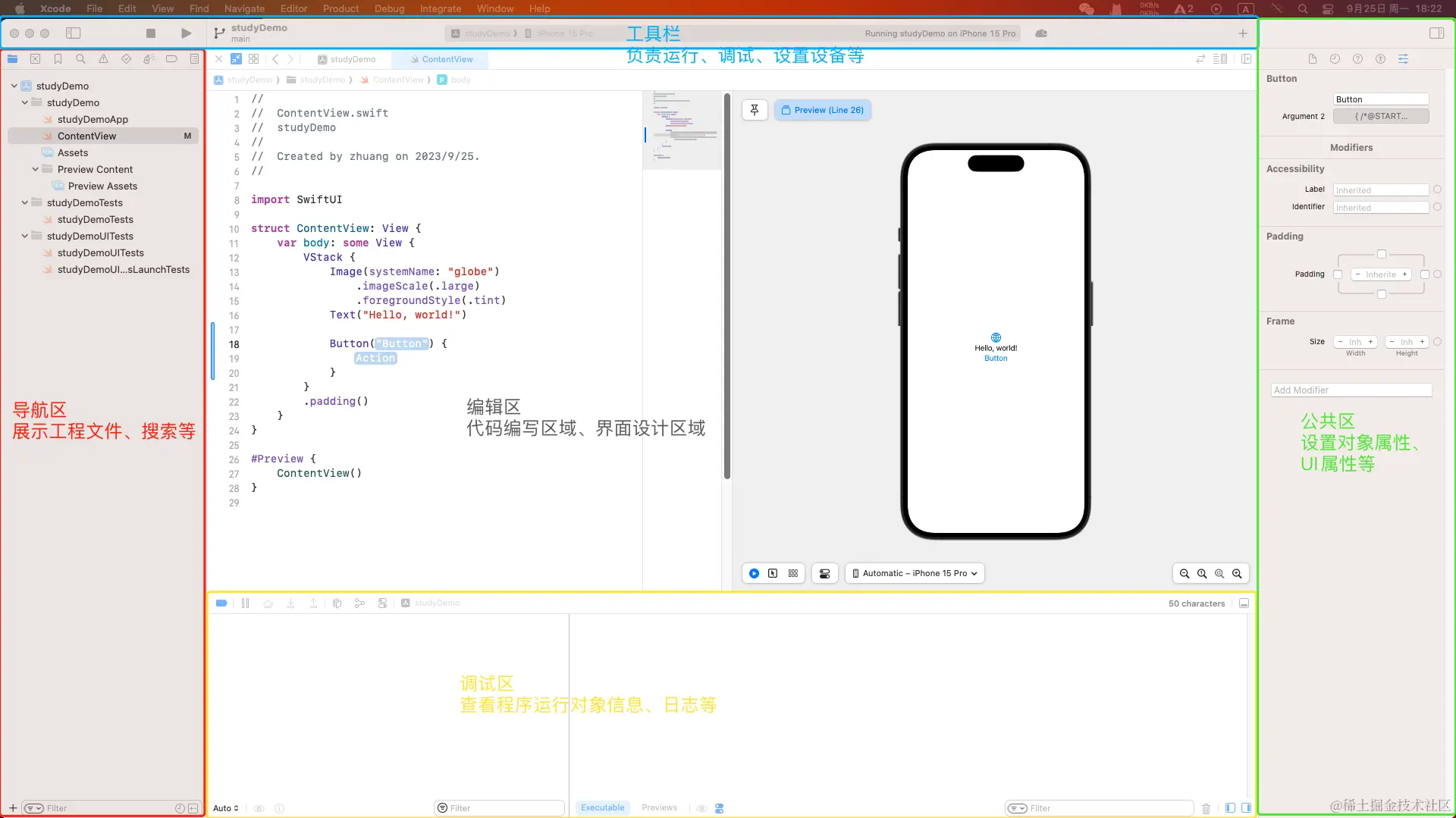
Task: Click the Add Editor icon on right
Action: pyautogui.click(x=1246, y=59)
